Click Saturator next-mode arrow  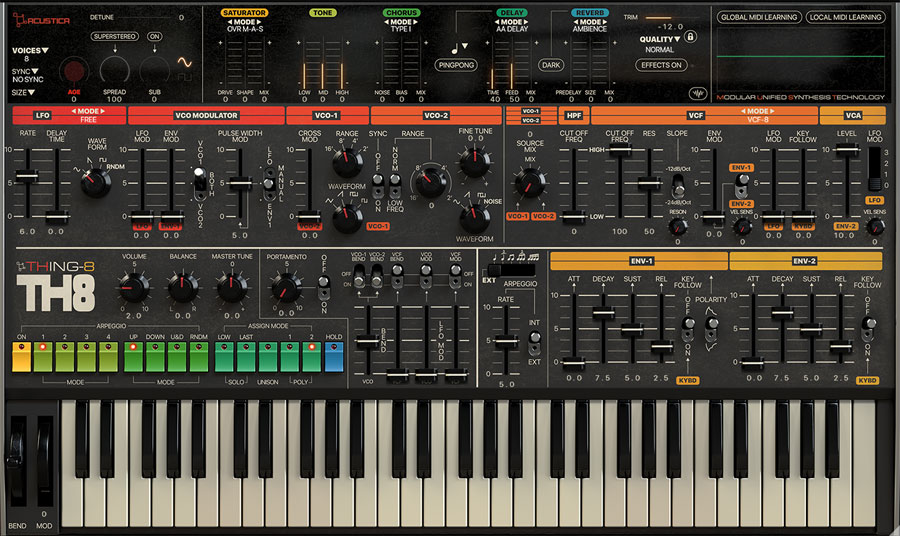[x=259, y=22]
